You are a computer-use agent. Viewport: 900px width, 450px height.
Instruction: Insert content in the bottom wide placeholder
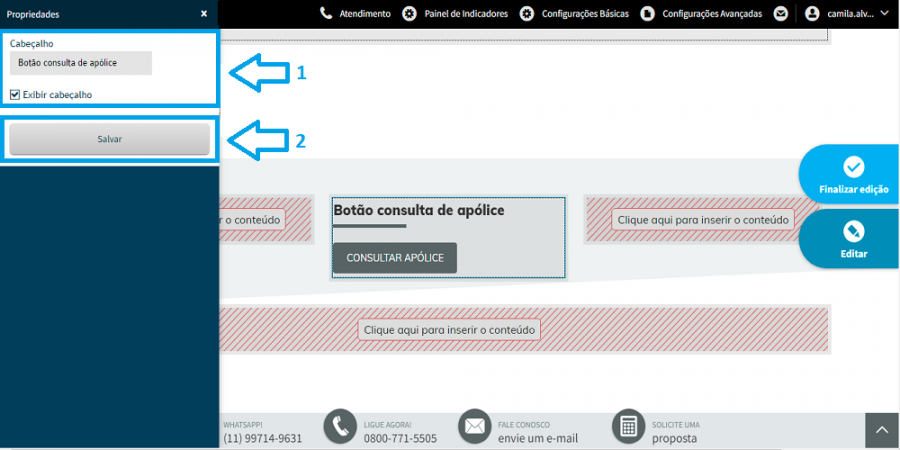pos(449,330)
